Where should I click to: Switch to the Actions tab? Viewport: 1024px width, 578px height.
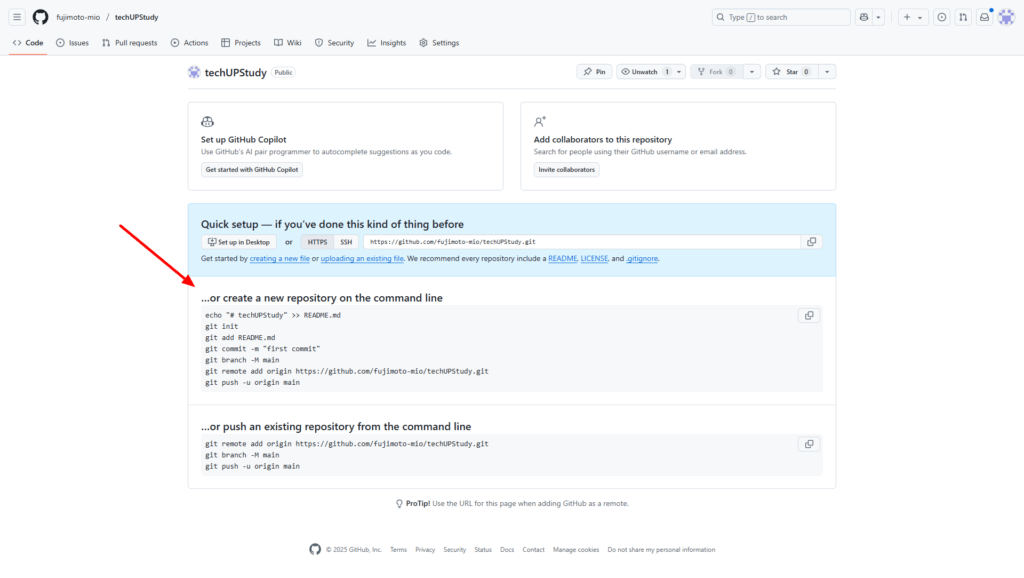pos(189,43)
